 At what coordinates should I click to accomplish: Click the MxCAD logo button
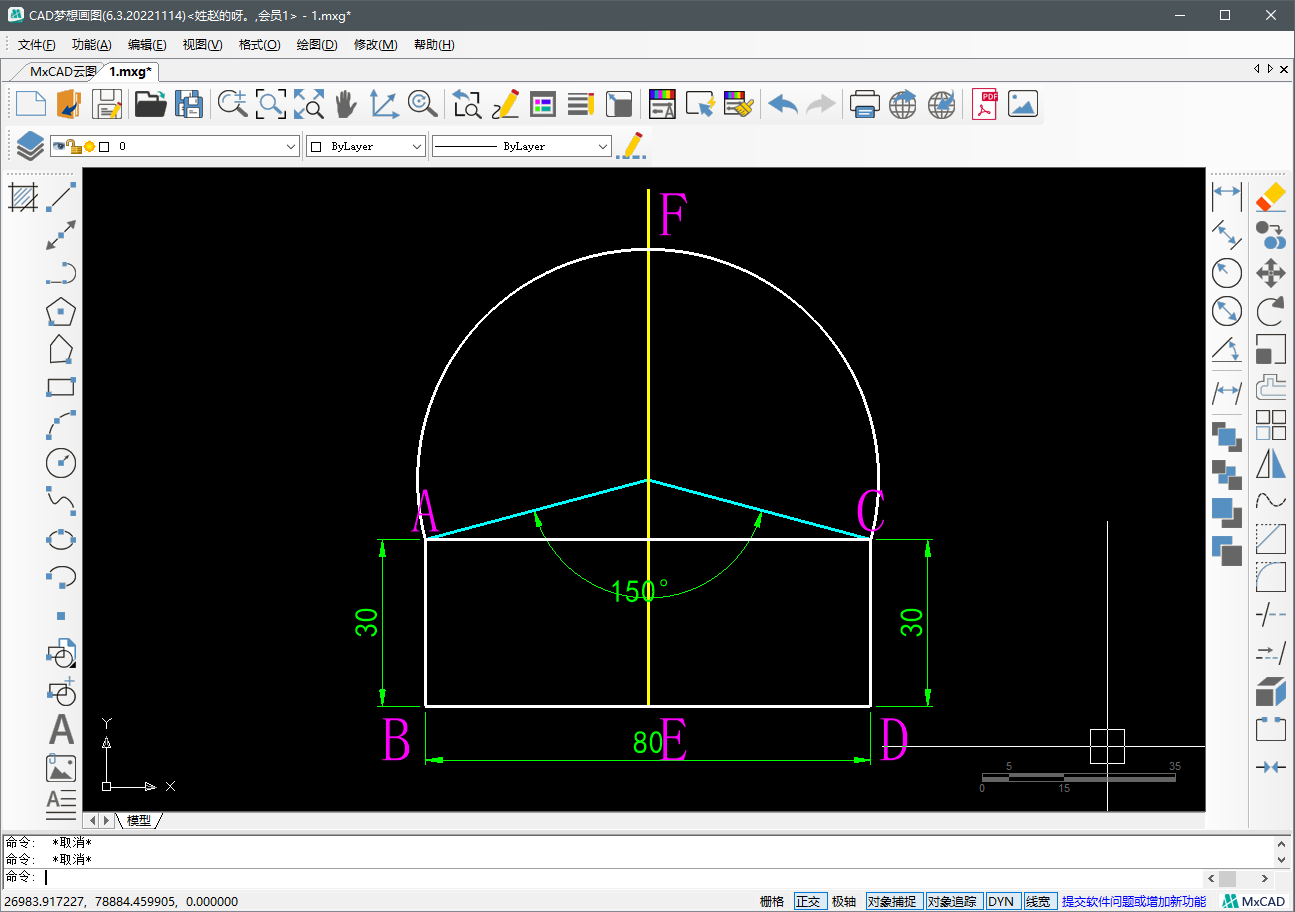pos(1254,901)
